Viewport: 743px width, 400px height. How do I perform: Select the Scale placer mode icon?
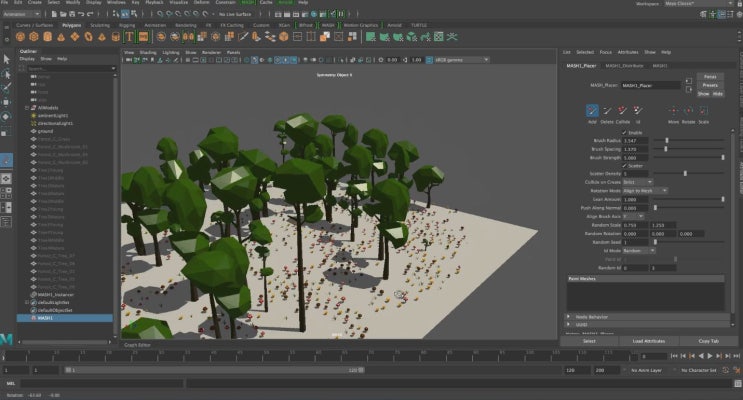coord(703,110)
